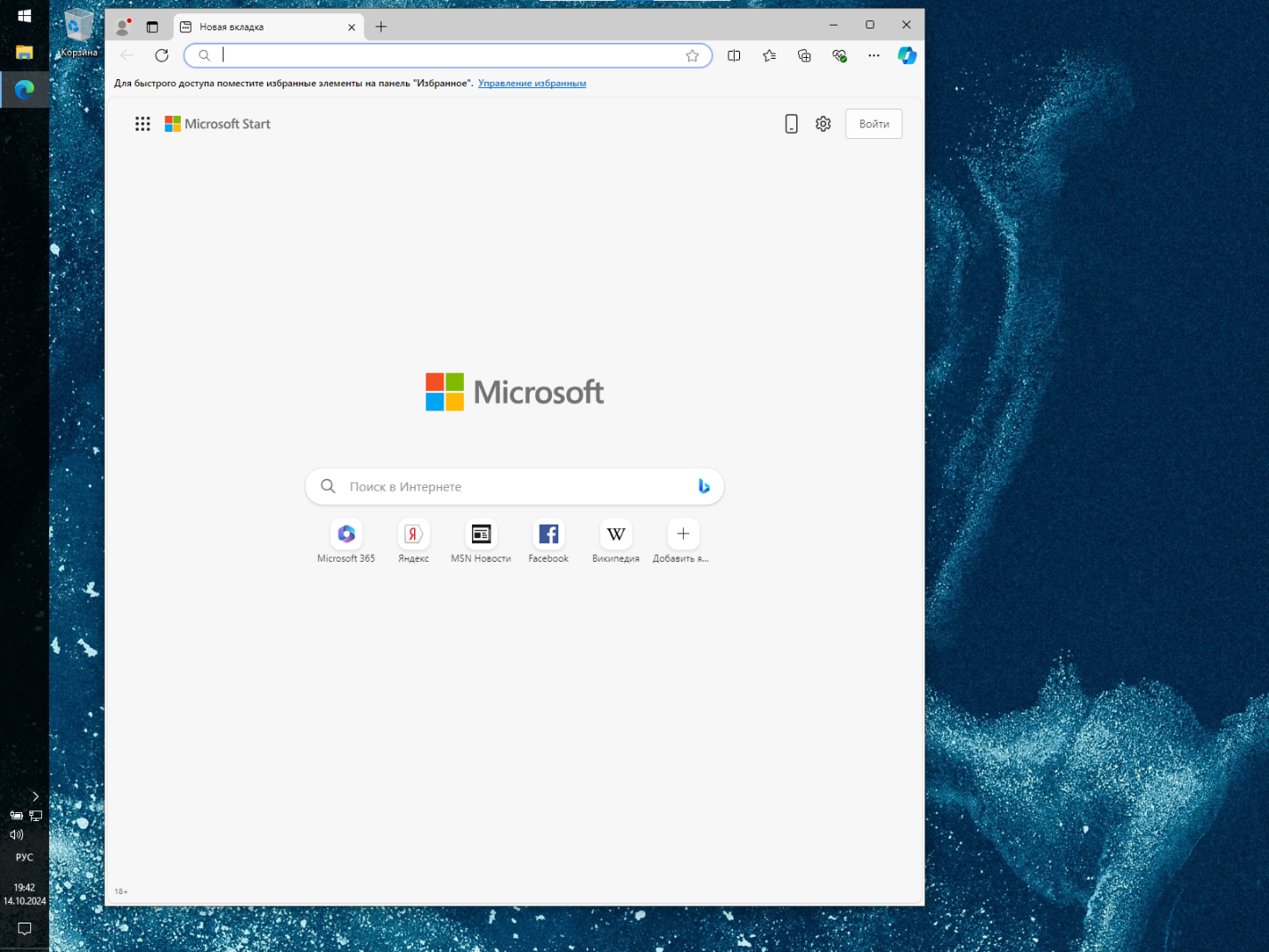Click the Microsoft Start logo

pos(217,124)
